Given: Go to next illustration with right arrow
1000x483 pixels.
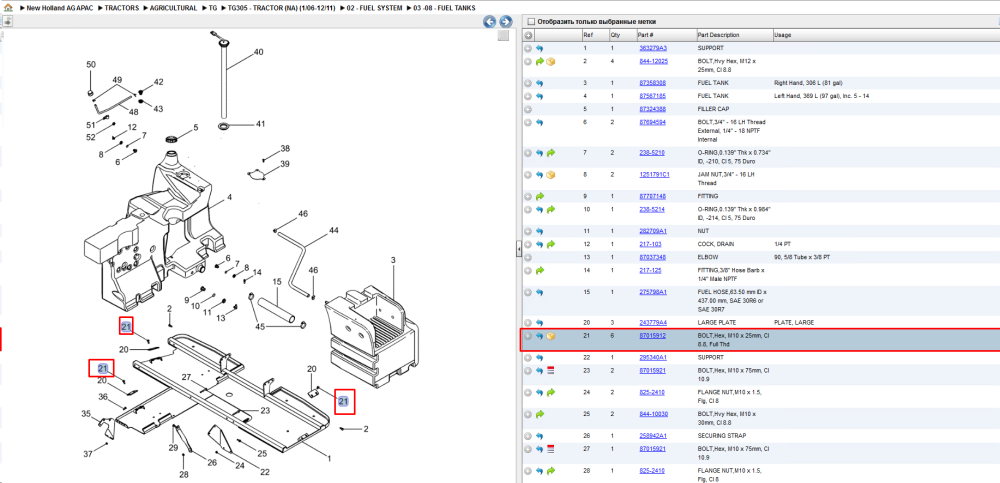Looking at the screenshot, I should (505, 22).
